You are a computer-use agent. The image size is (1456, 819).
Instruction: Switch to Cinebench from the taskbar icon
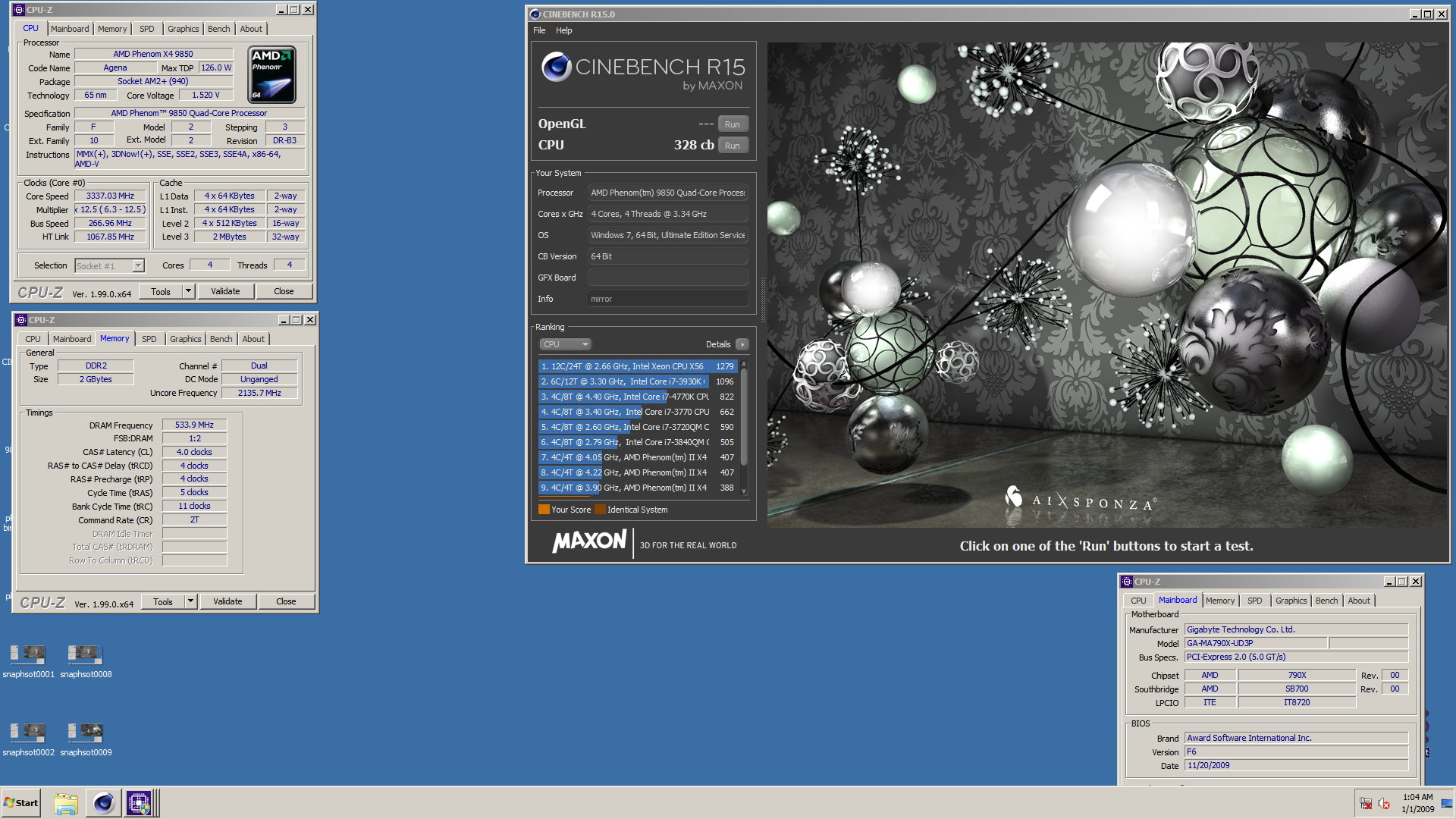[x=103, y=803]
